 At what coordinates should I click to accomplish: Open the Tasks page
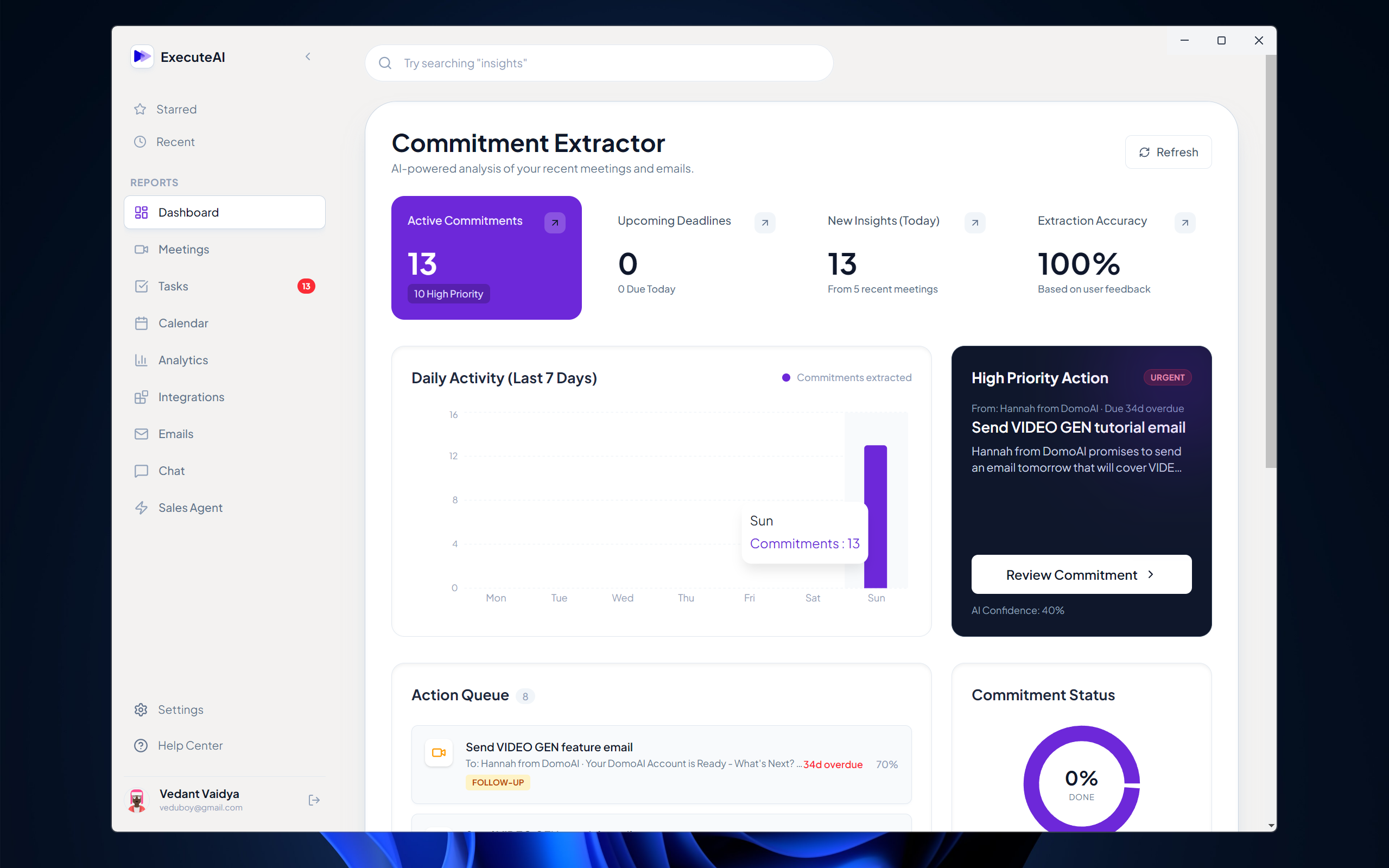[x=173, y=286]
